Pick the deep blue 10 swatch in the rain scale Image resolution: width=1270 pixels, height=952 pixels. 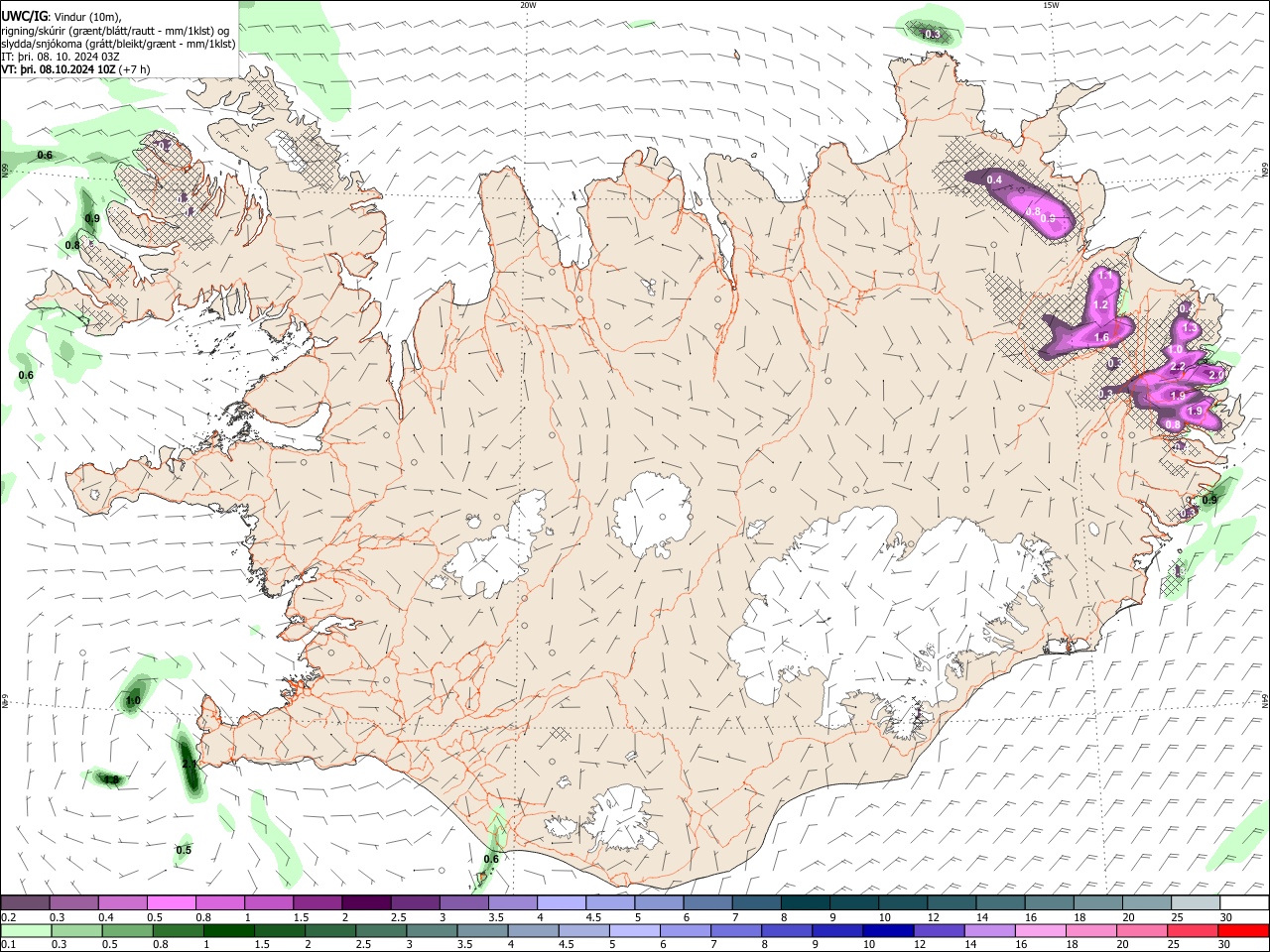[888, 930]
